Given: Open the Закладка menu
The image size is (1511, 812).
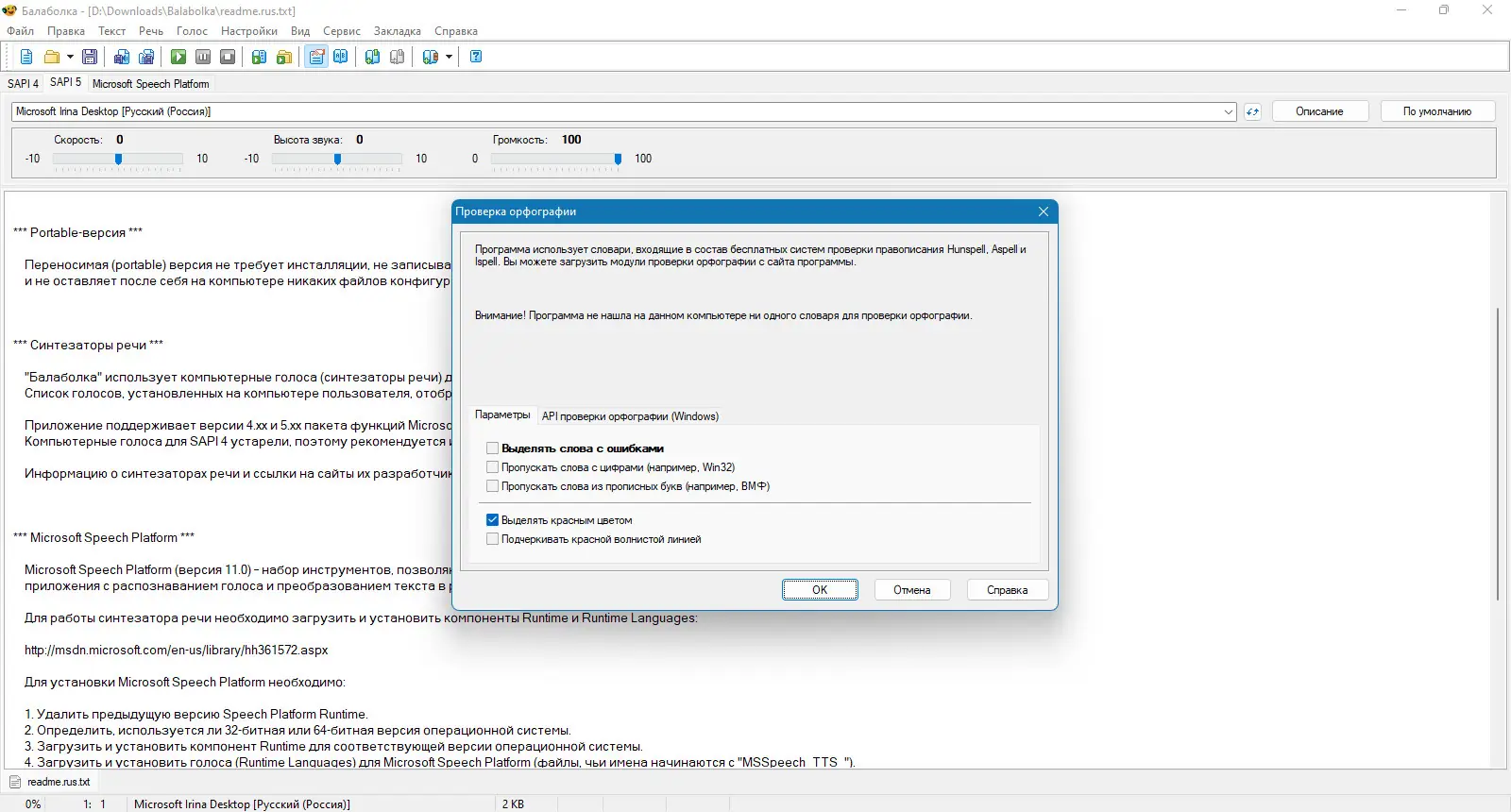Looking at the screenshot, I should 398,31.
